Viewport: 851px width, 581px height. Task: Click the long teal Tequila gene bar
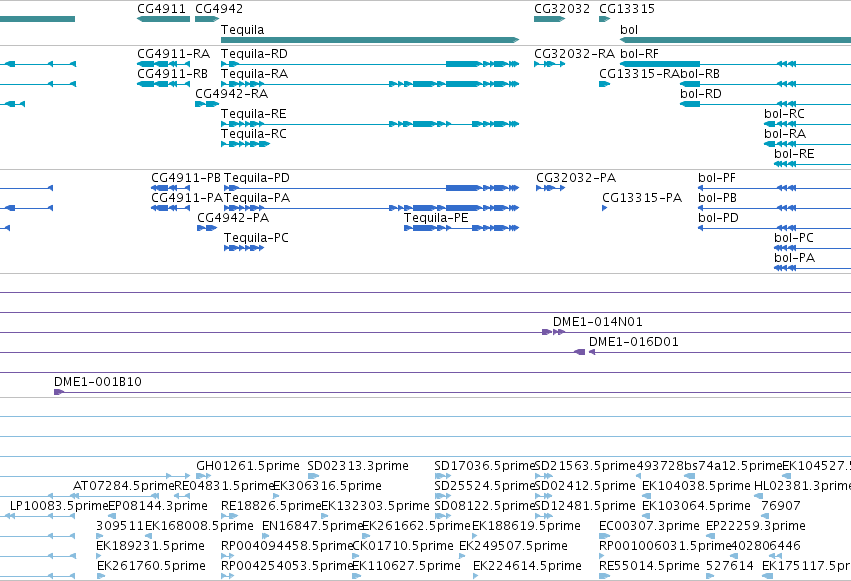(370, 40)
